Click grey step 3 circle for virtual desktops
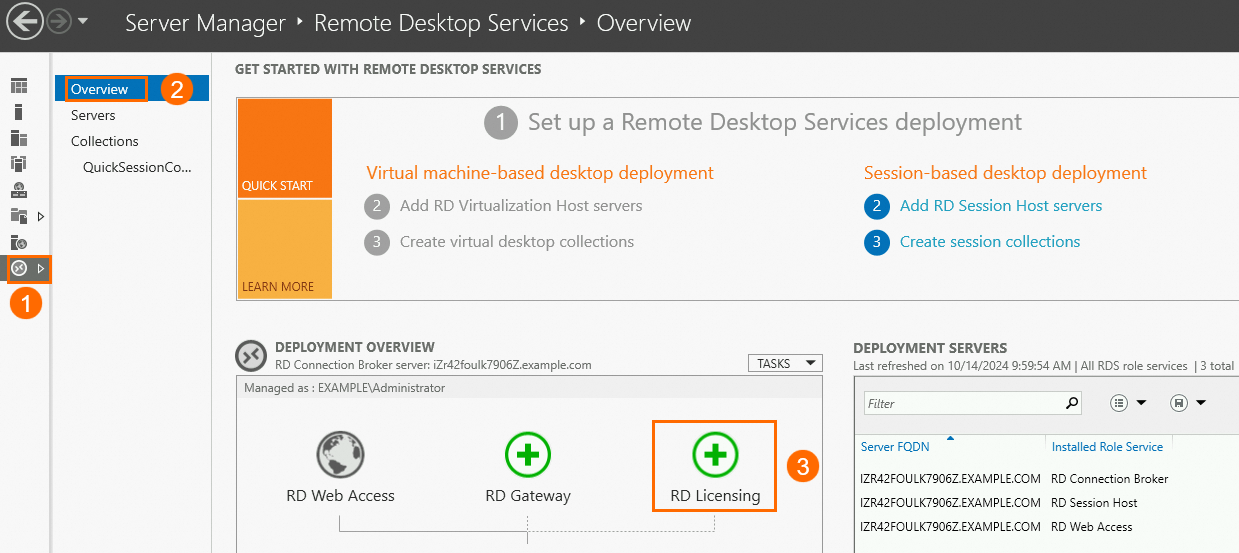 (x=377, y=242)
